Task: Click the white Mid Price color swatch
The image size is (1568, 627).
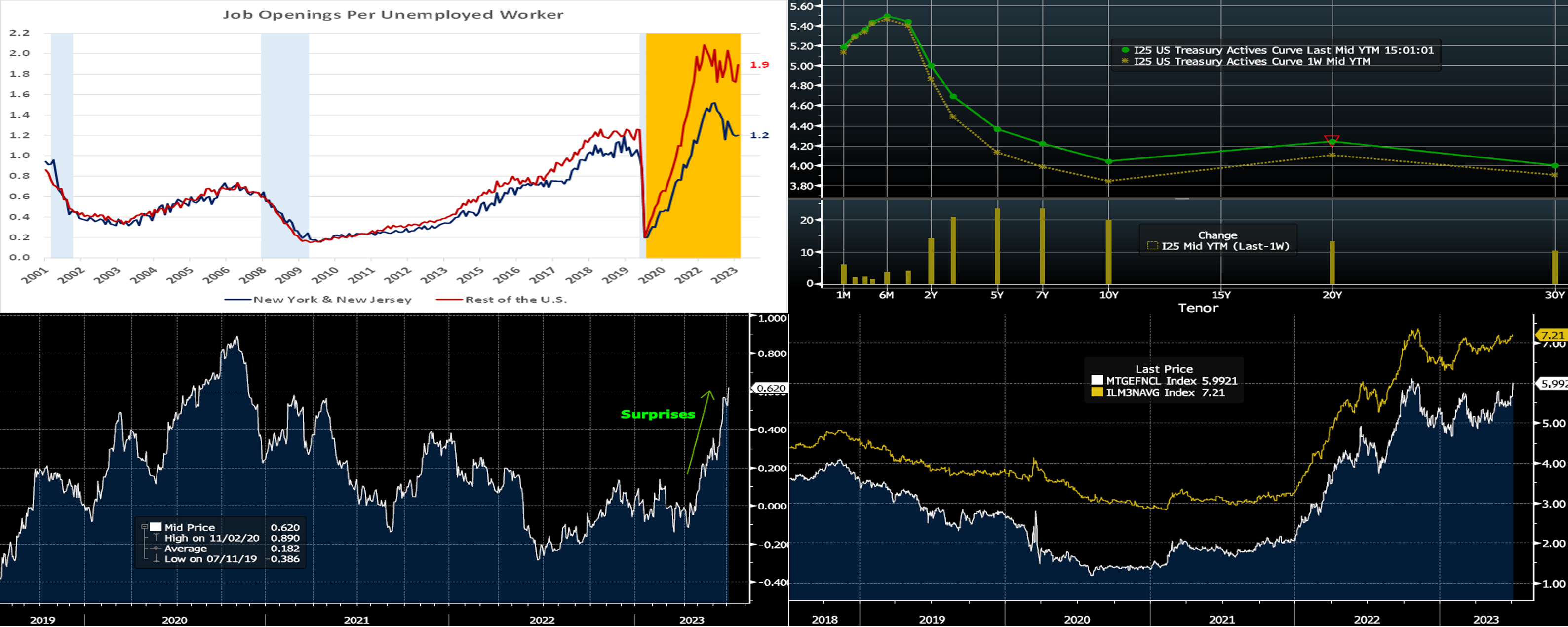Action: tap(156, 527)
